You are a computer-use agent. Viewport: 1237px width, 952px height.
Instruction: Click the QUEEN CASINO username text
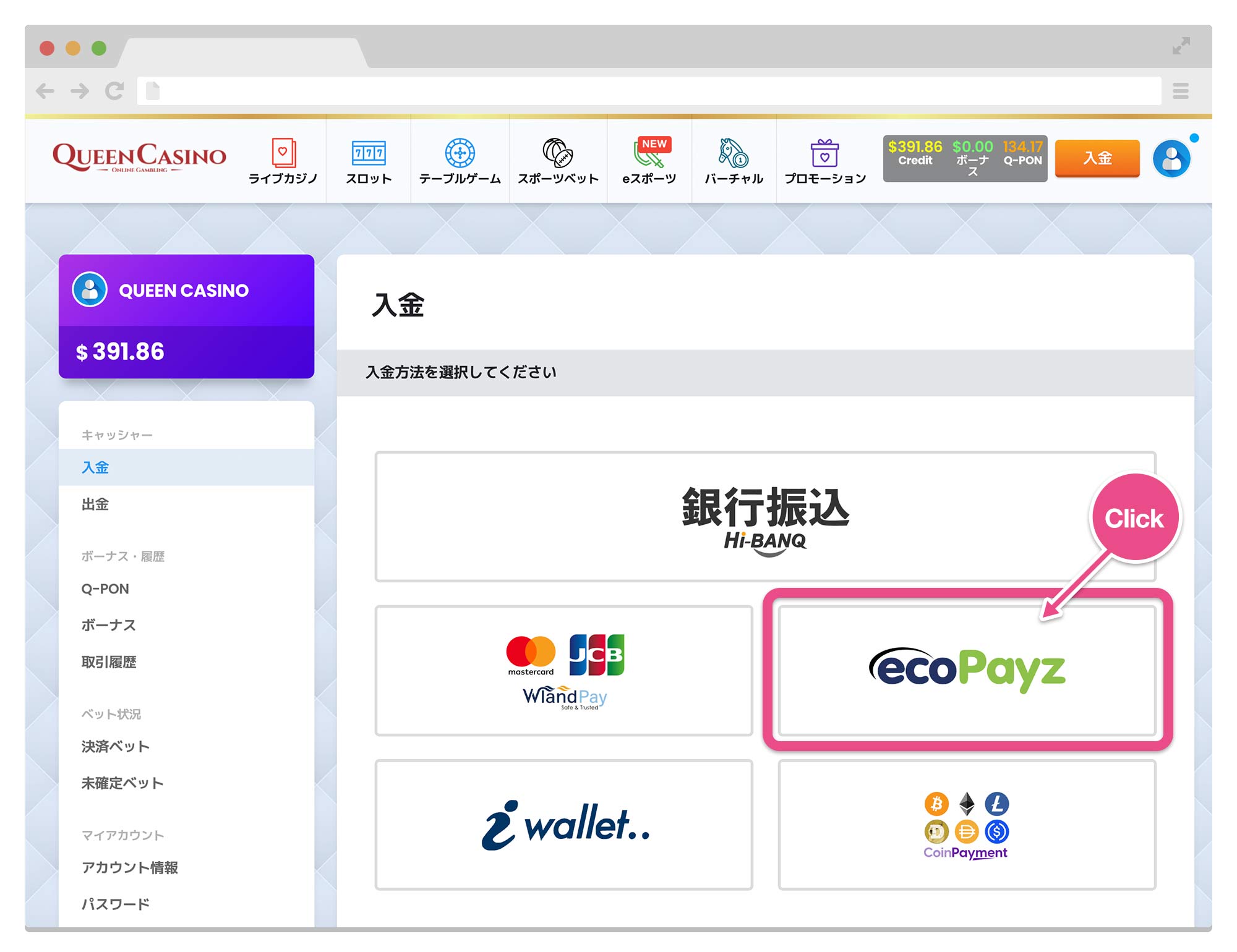[184, 290]
